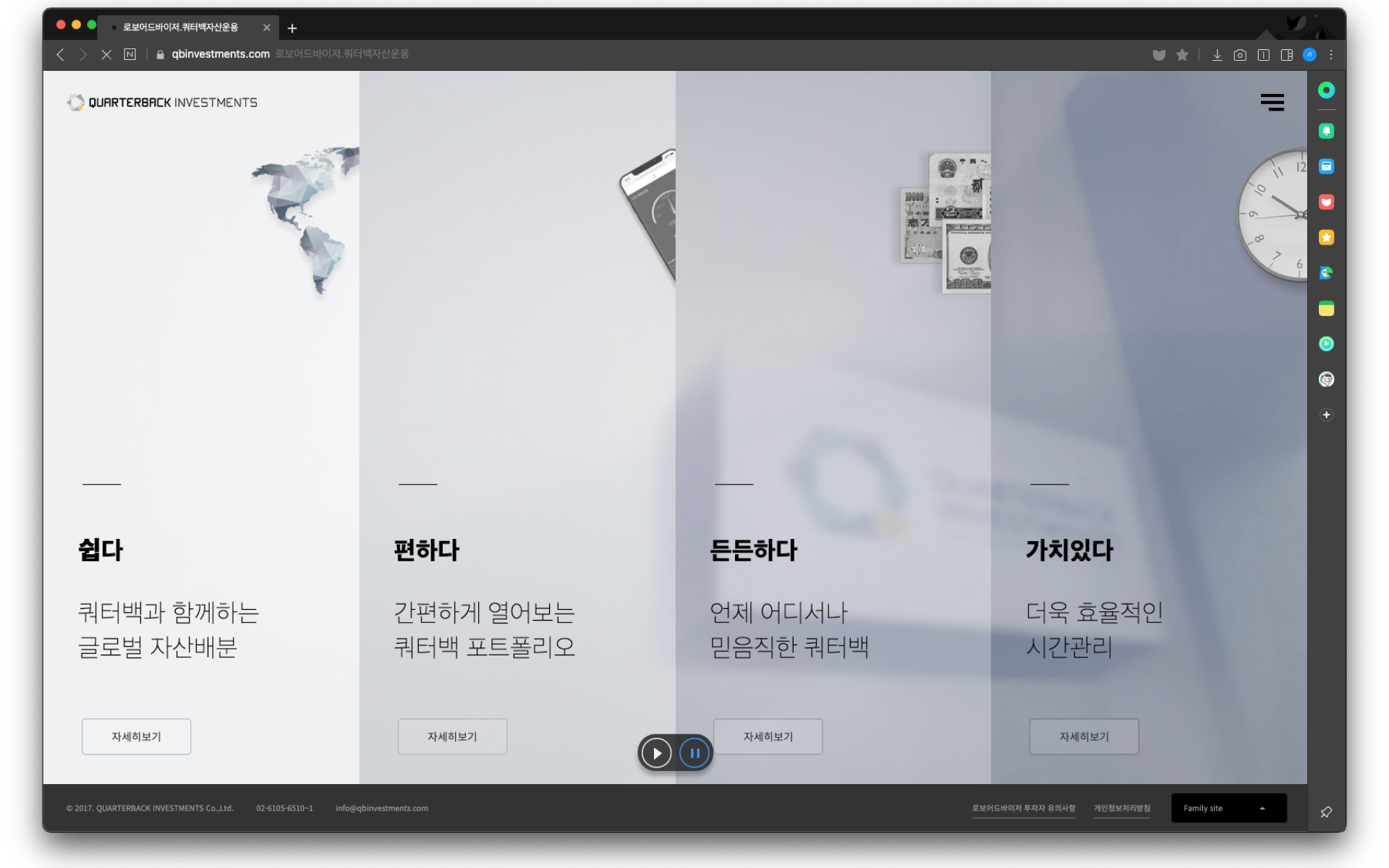Take a screenshot with the camera icon
1389x868 pixels.
(1240, 55)
